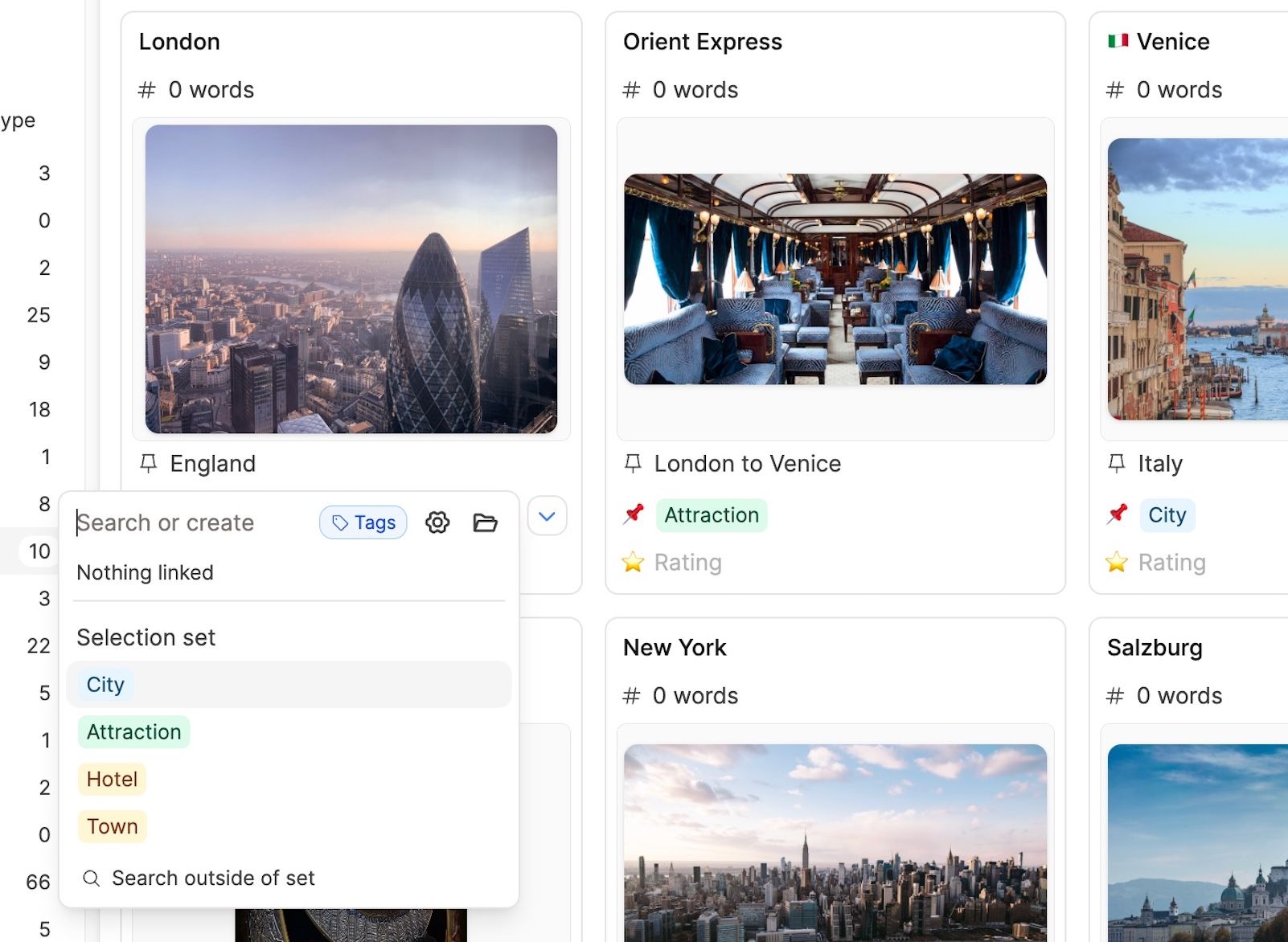Viewport: 1288px width, 942px height.
Task: Click the hash icon beside London's word count
Action: click(146, 90)
